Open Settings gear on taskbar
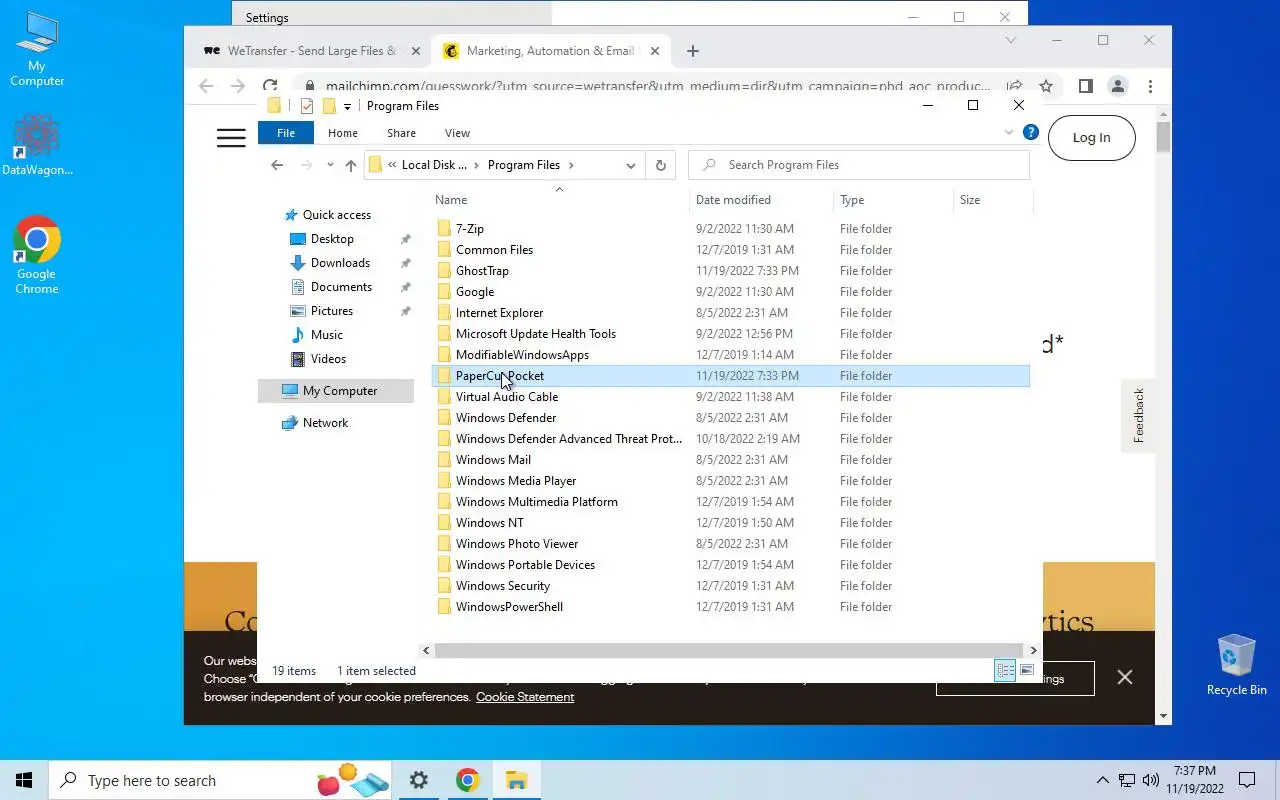Image resolution: width=1280 pixels, height=800 pixels. (419, 780)
